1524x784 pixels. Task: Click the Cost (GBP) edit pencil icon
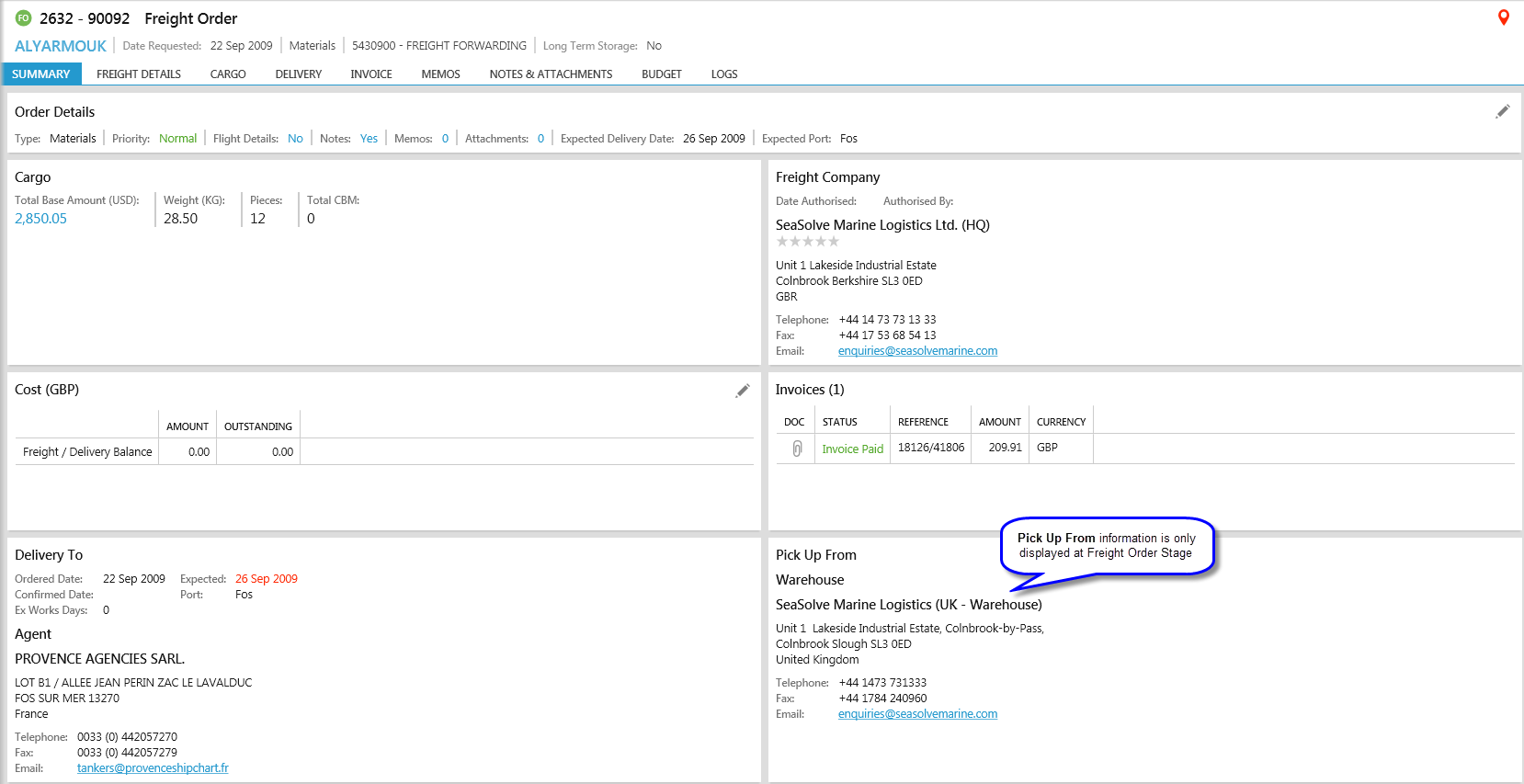pos(742,391)
